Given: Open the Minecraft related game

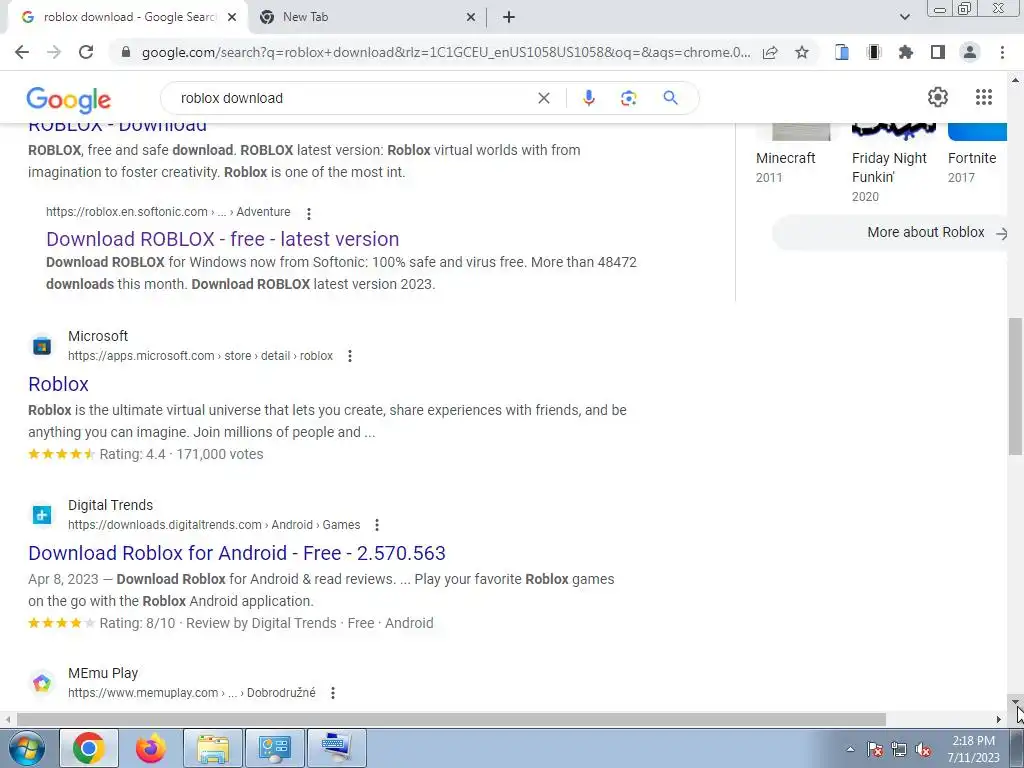Looking at the screenshot, I should click(x=786, y=158).
